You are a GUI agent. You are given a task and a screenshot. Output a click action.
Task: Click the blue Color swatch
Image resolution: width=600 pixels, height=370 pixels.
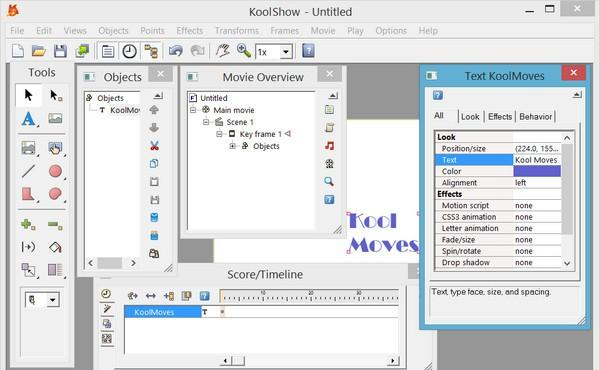tap(537, 171)
